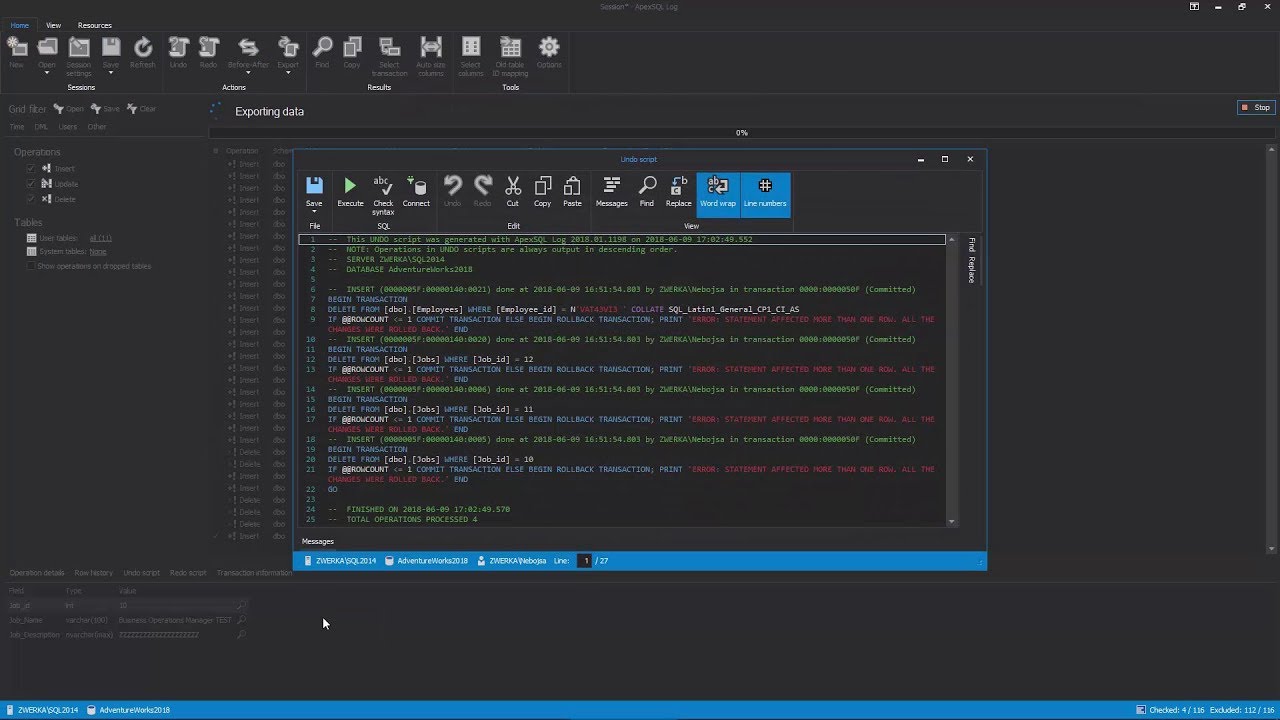Connect the script editor to a database

click(416, 190)
